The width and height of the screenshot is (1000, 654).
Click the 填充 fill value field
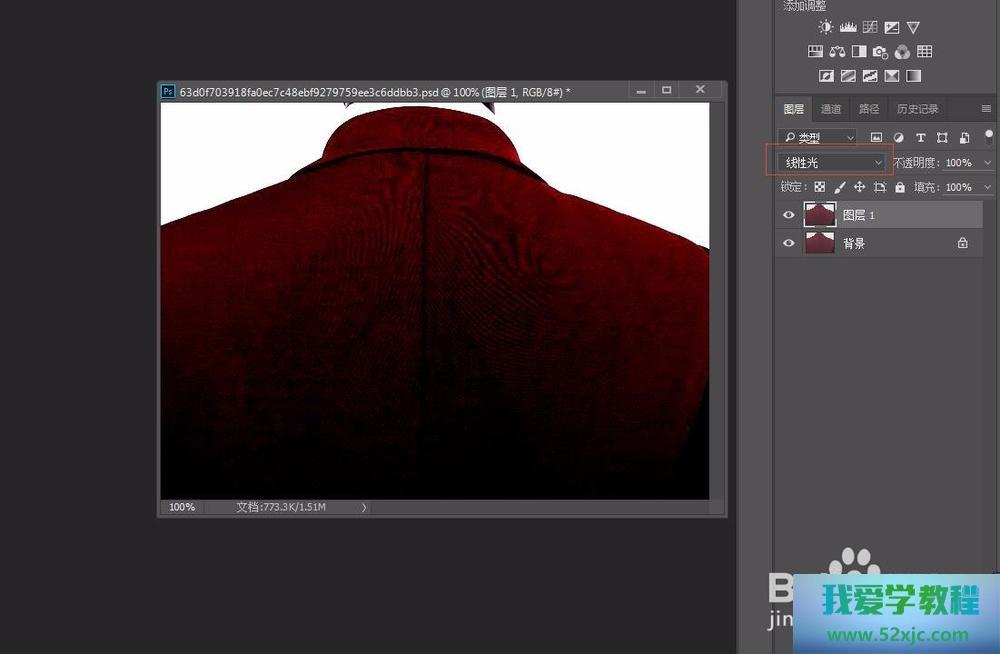(957, 187)
